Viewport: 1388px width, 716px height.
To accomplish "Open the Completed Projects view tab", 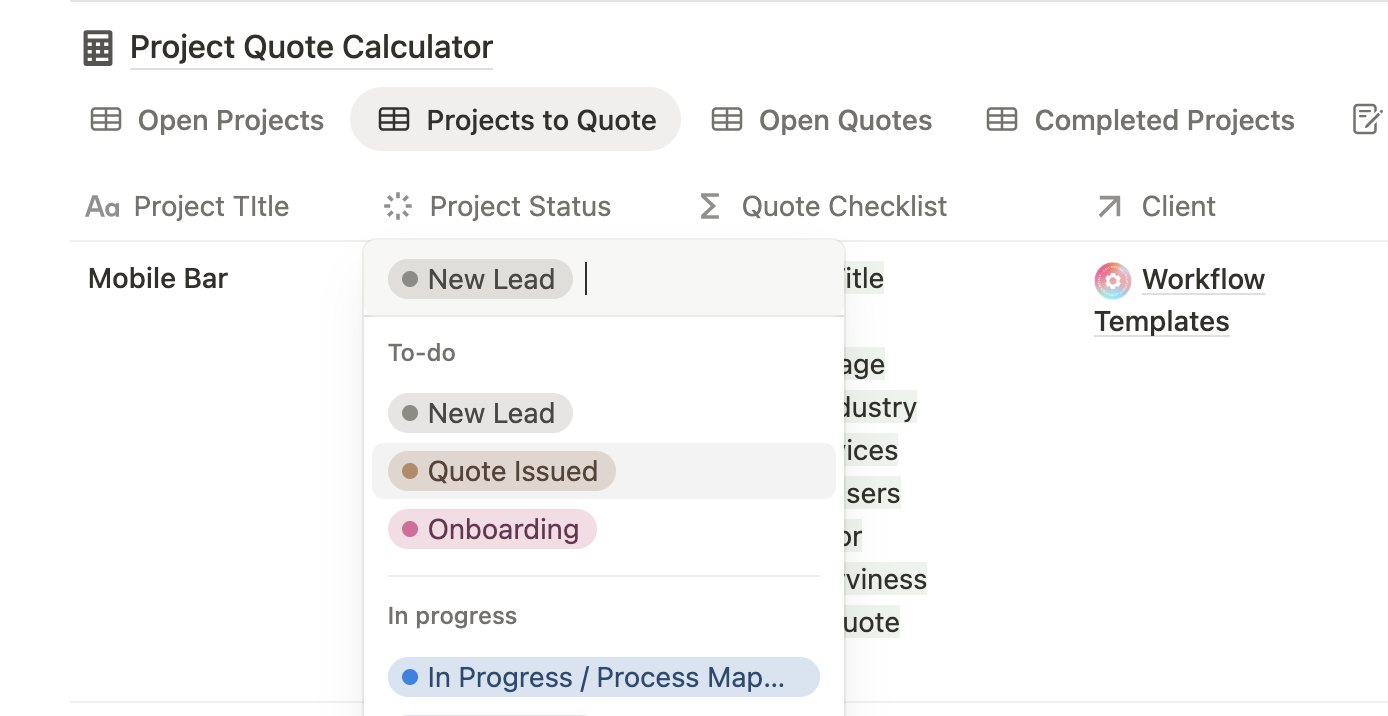I will [1164, 121].
